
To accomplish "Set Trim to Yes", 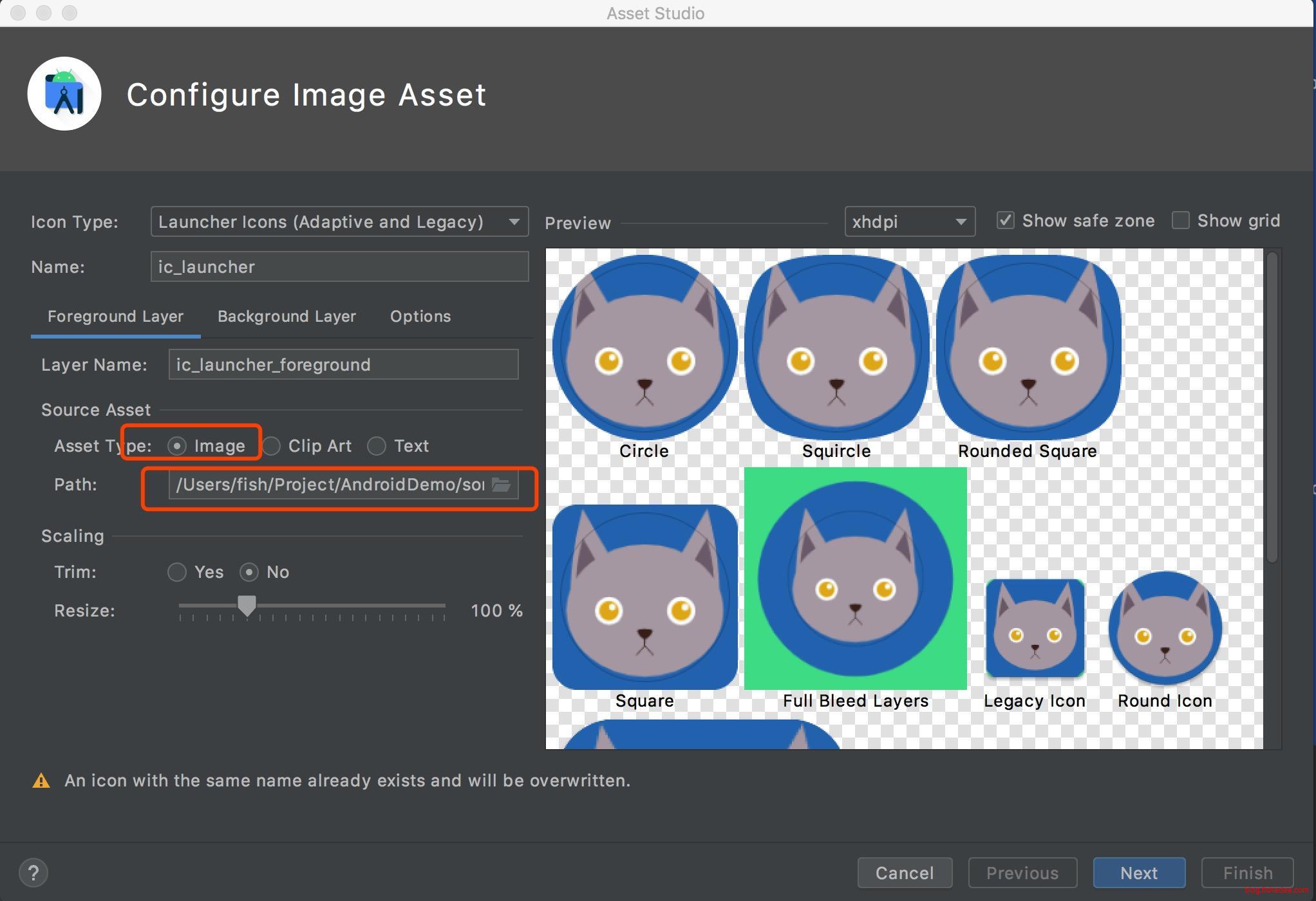I will tap(177, 572).
